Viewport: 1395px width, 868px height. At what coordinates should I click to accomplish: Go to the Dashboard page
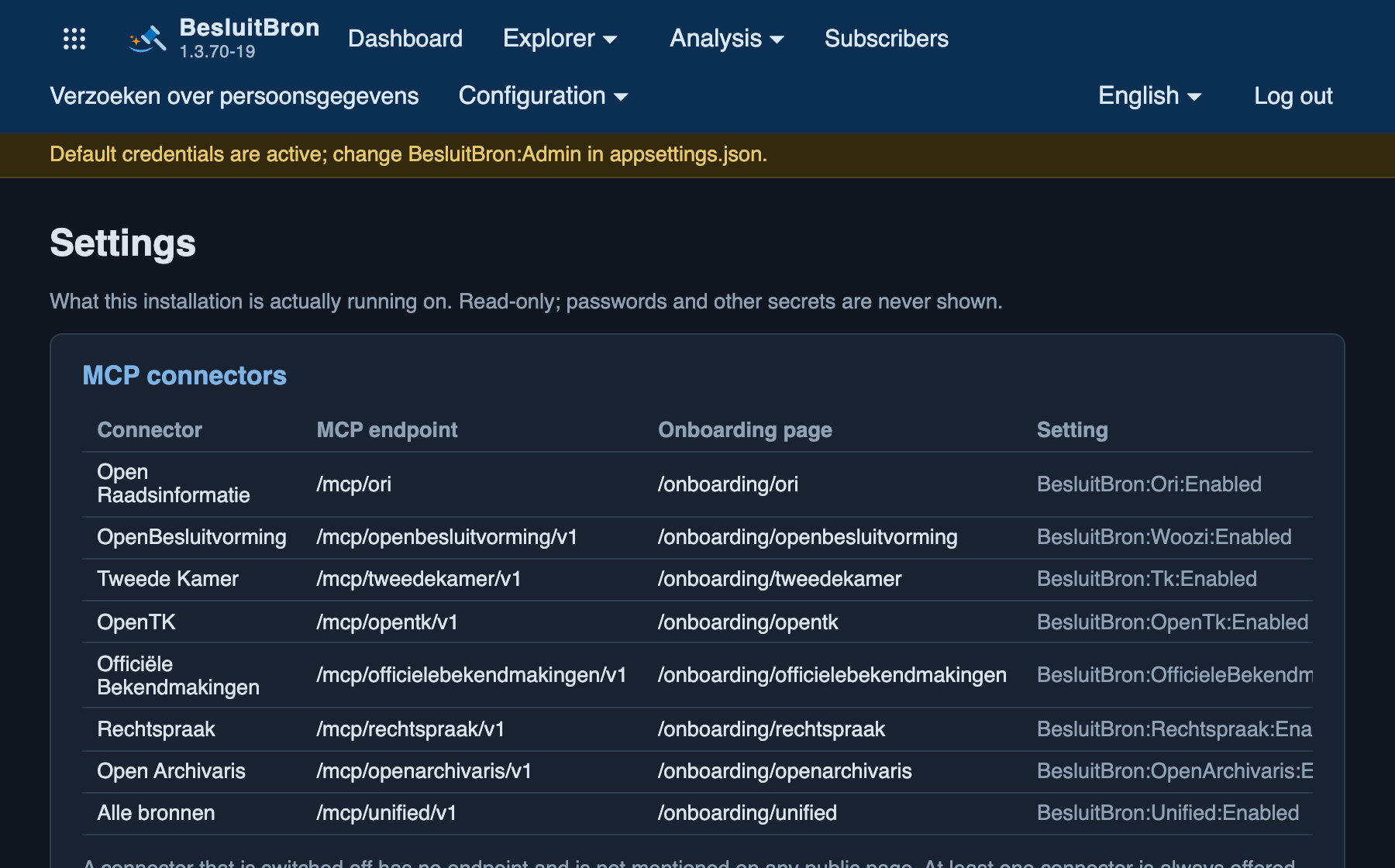405,38
